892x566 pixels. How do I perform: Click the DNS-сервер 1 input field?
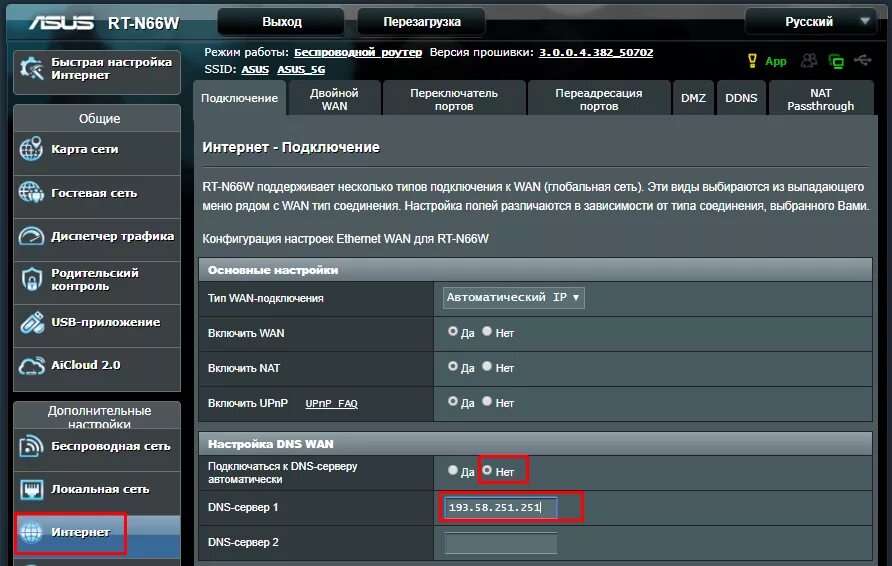point(501,507)
